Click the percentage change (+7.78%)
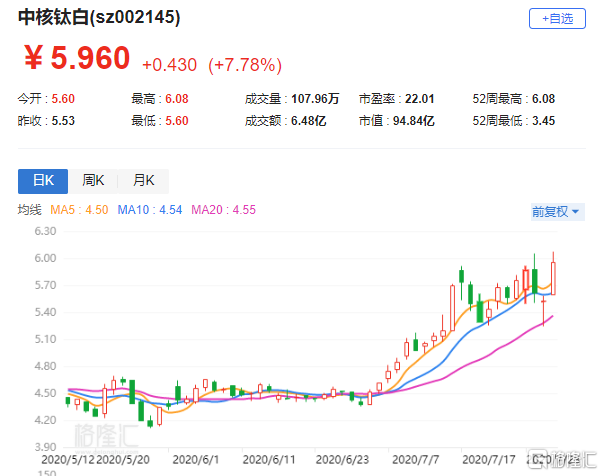The image size is (603, 476). 245,65
